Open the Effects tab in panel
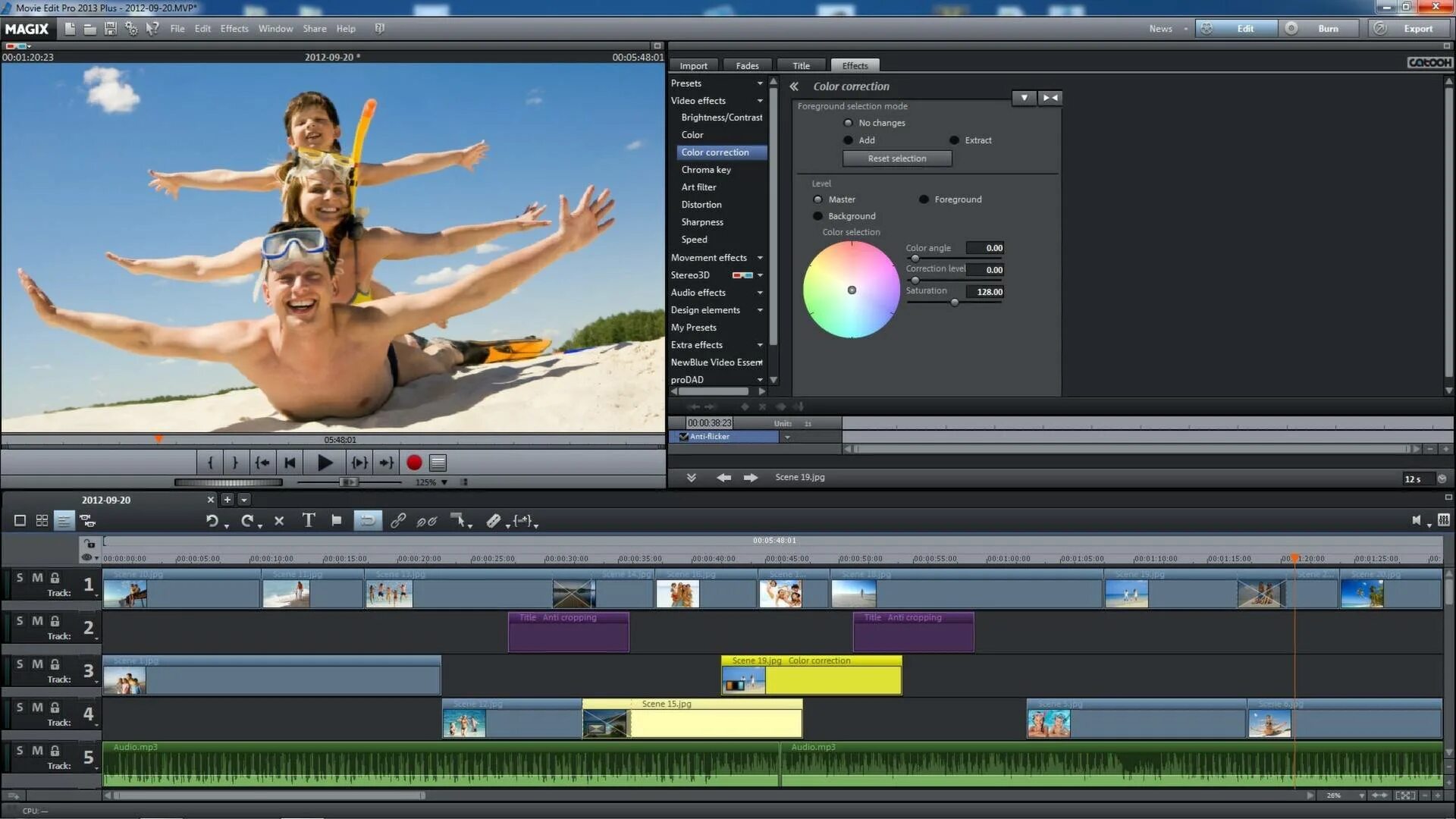The image size is (1456, 819). [x=853, y=65]
